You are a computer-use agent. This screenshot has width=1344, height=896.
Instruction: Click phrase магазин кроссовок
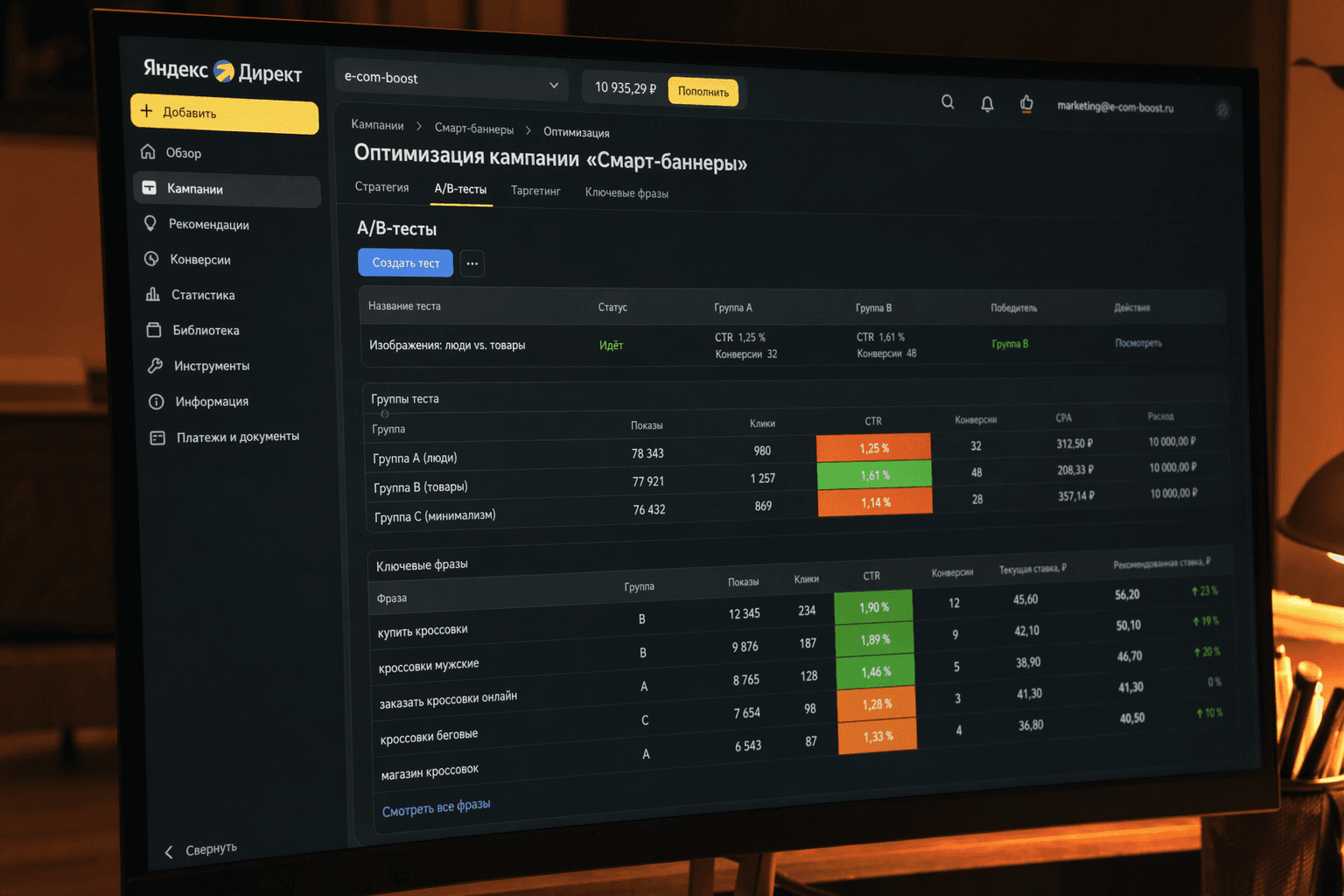point(430,772)
